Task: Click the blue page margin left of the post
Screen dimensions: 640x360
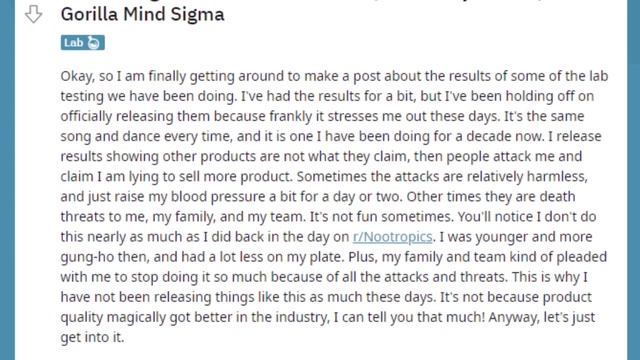Action: tap(7, 180)
